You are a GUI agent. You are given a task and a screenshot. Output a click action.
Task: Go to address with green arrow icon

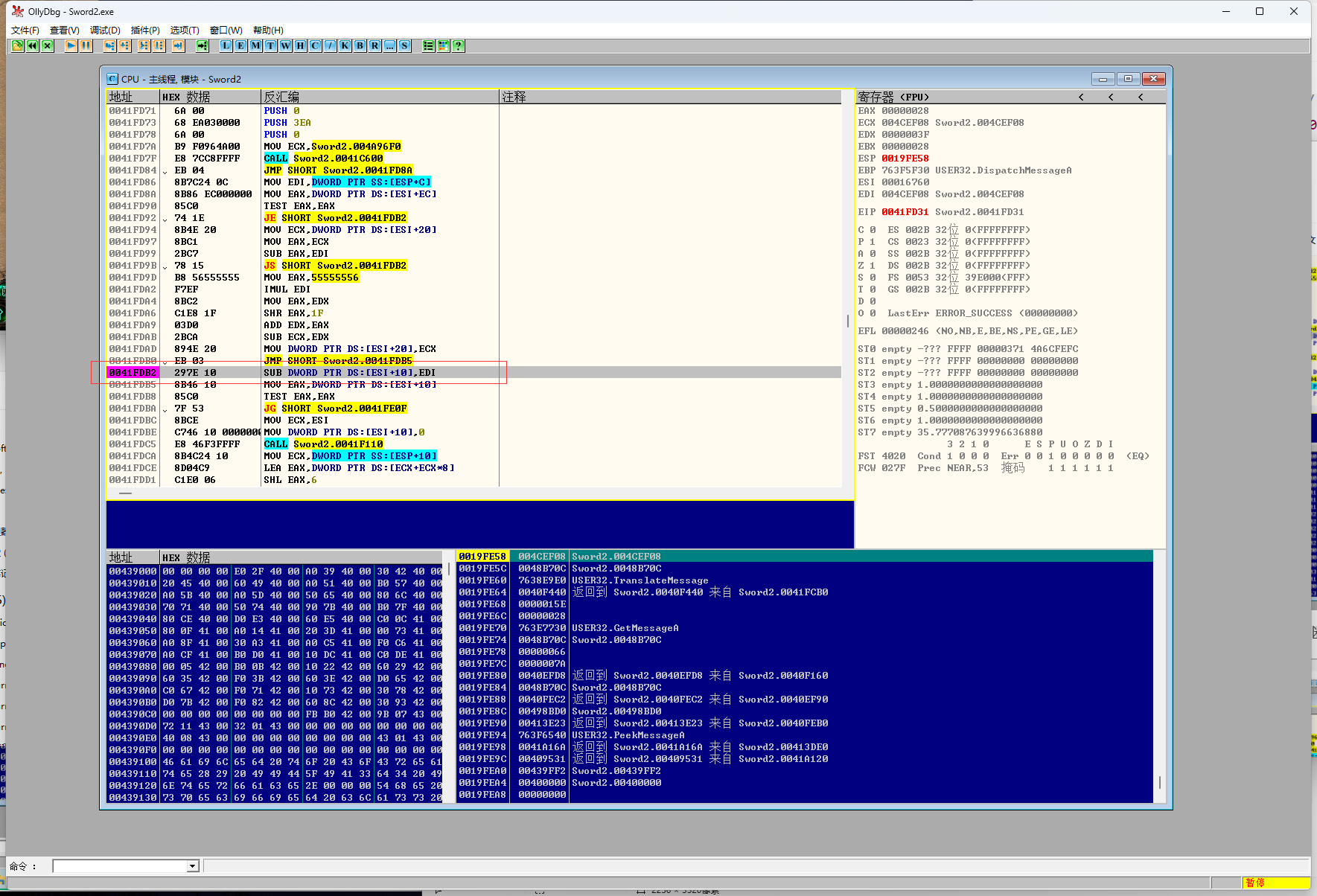coord(202,46)
